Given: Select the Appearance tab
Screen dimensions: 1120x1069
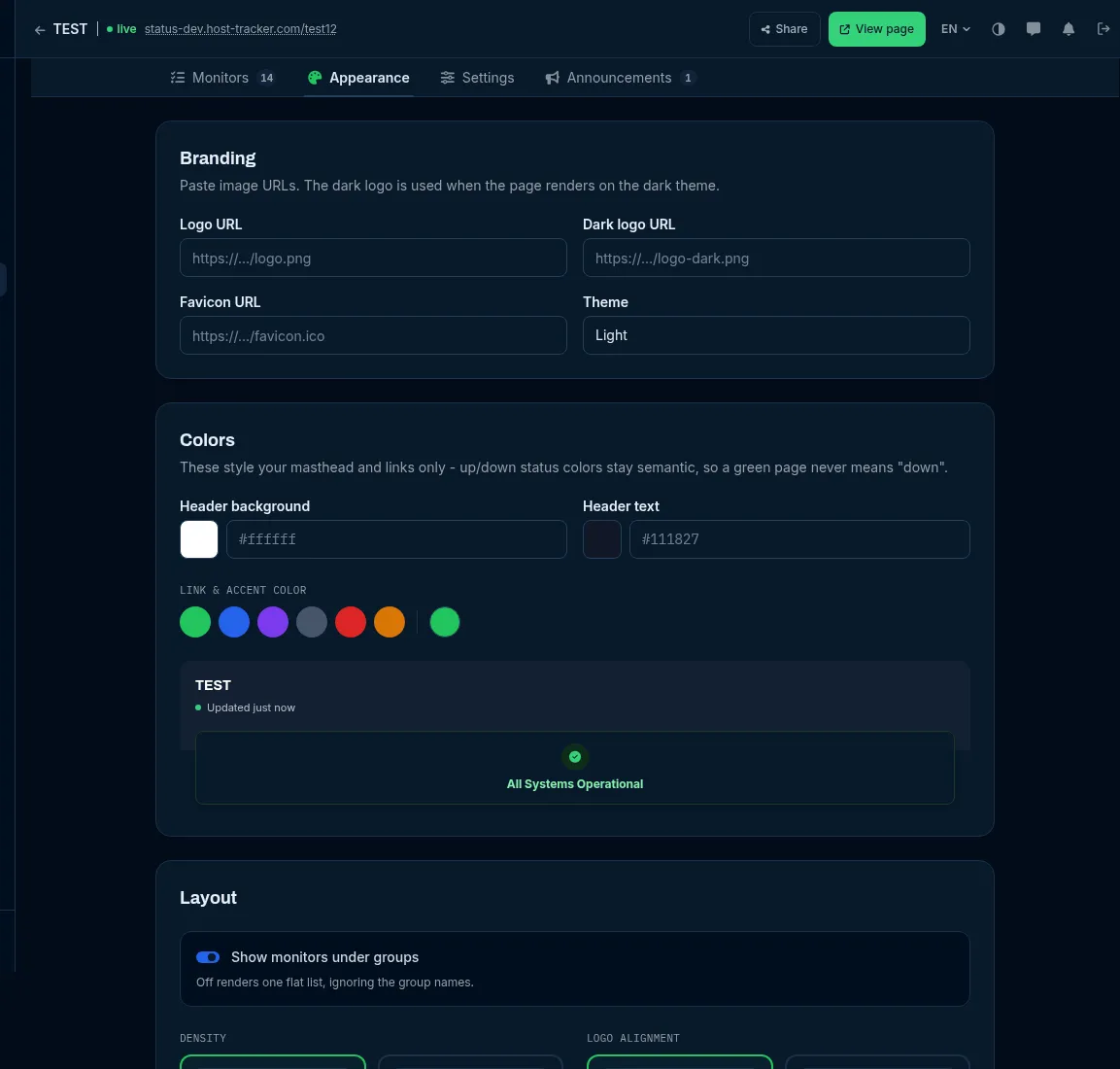Looking at the screenshot, I should (358, 78).
